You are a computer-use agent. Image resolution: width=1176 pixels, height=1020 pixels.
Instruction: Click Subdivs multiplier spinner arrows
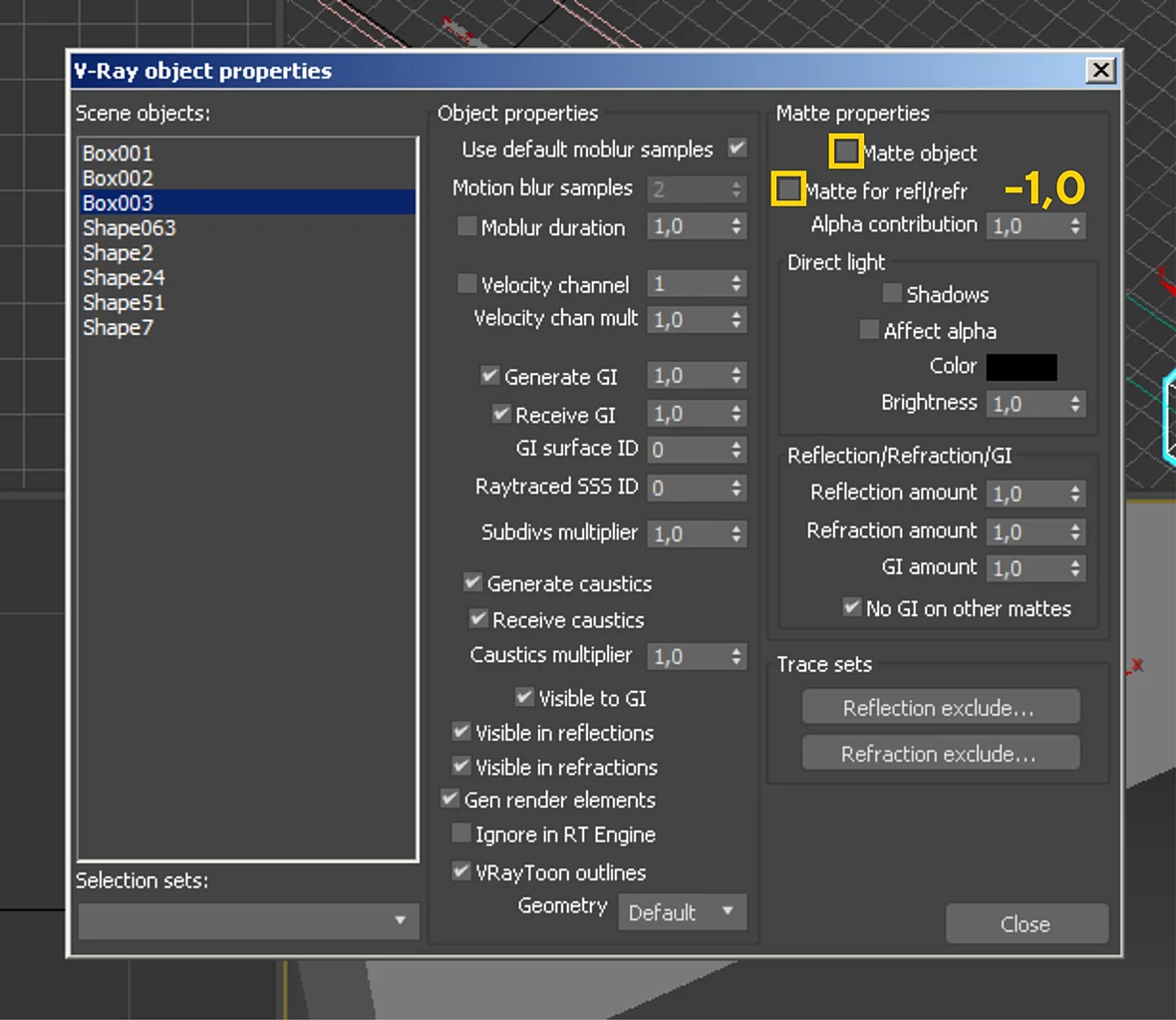(736, 533)
